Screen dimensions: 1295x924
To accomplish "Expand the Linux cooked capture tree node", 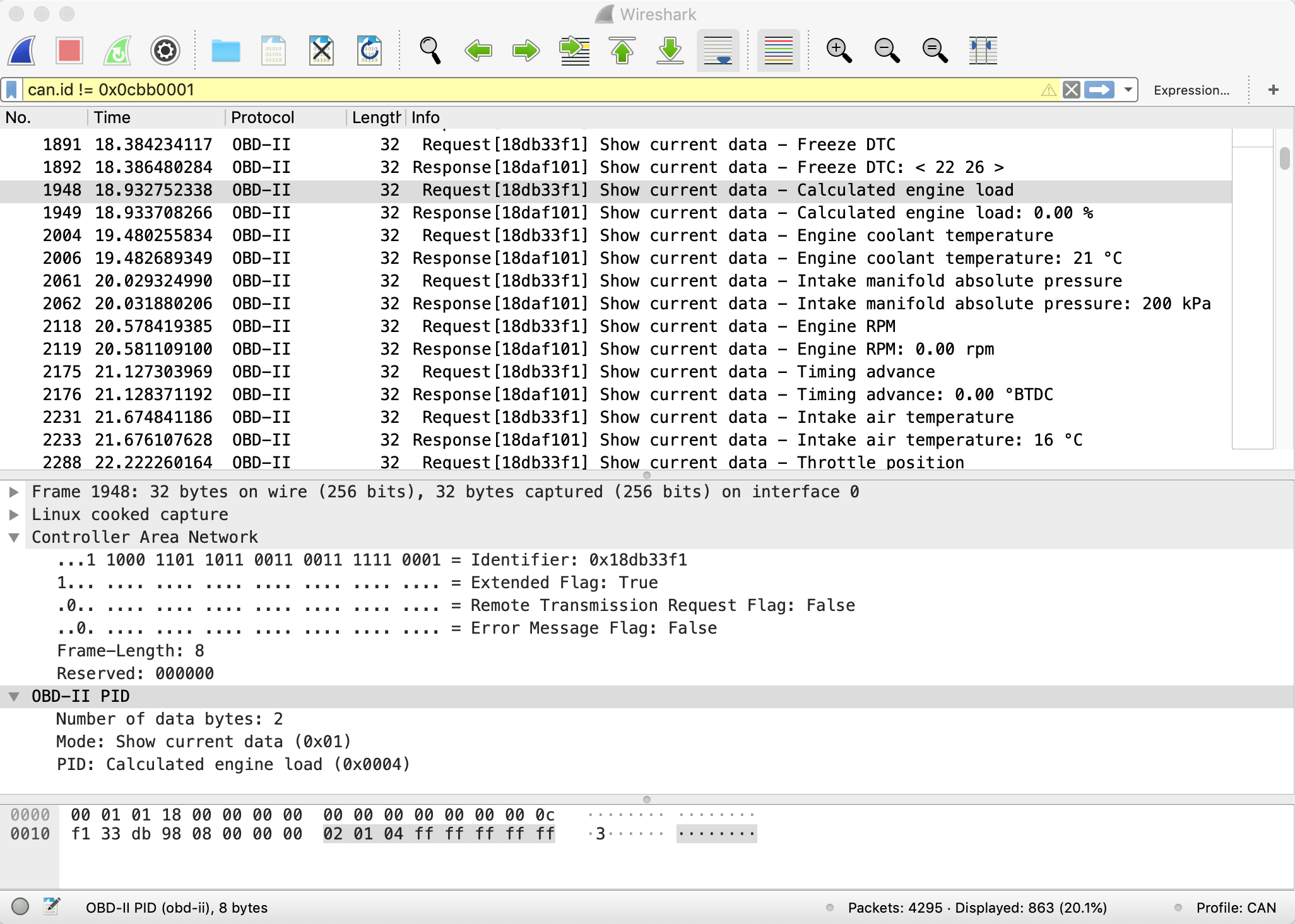I will (14, 514).
